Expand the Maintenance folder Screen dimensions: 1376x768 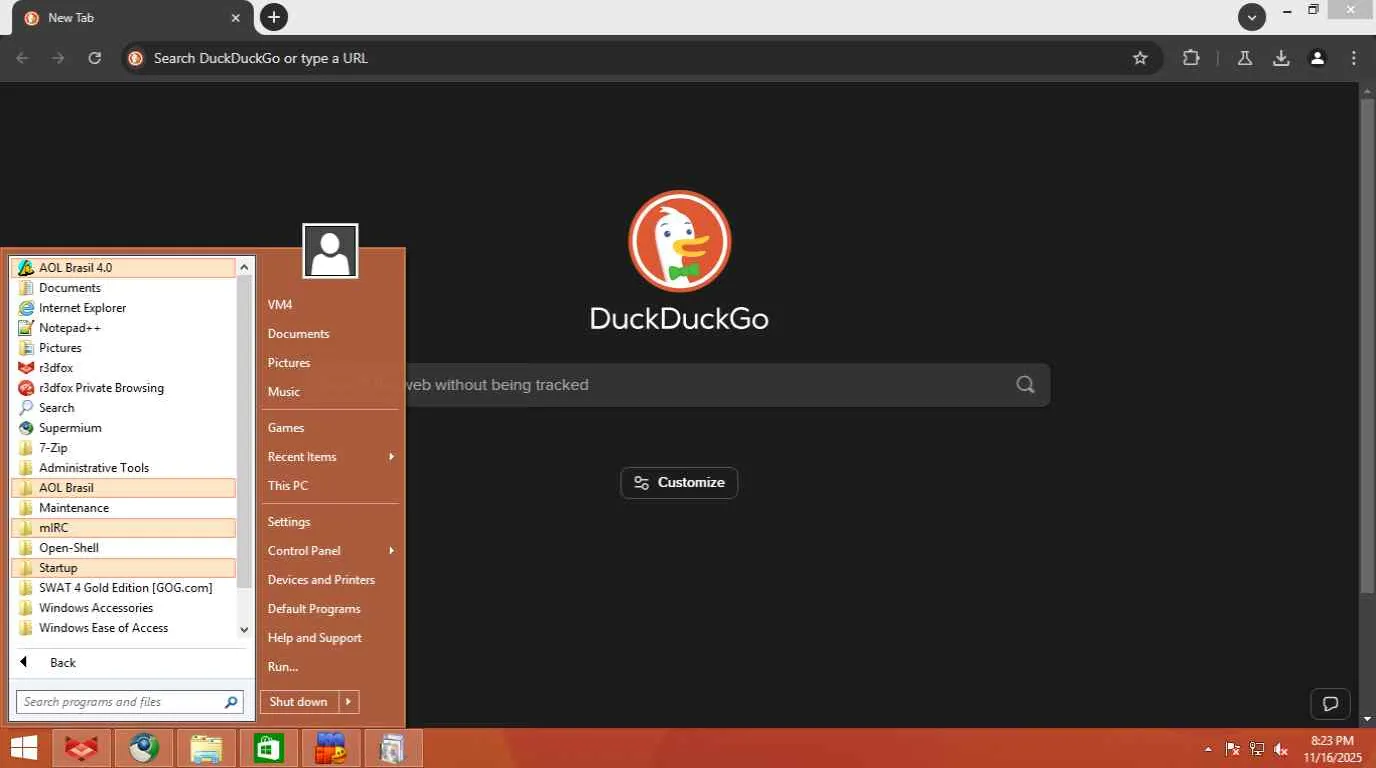click(123, 508)
